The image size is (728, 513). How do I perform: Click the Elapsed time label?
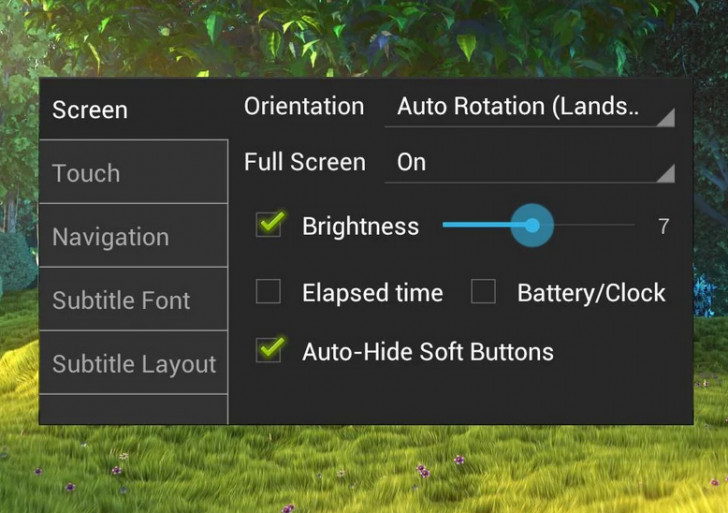click(x=372, y=293)
